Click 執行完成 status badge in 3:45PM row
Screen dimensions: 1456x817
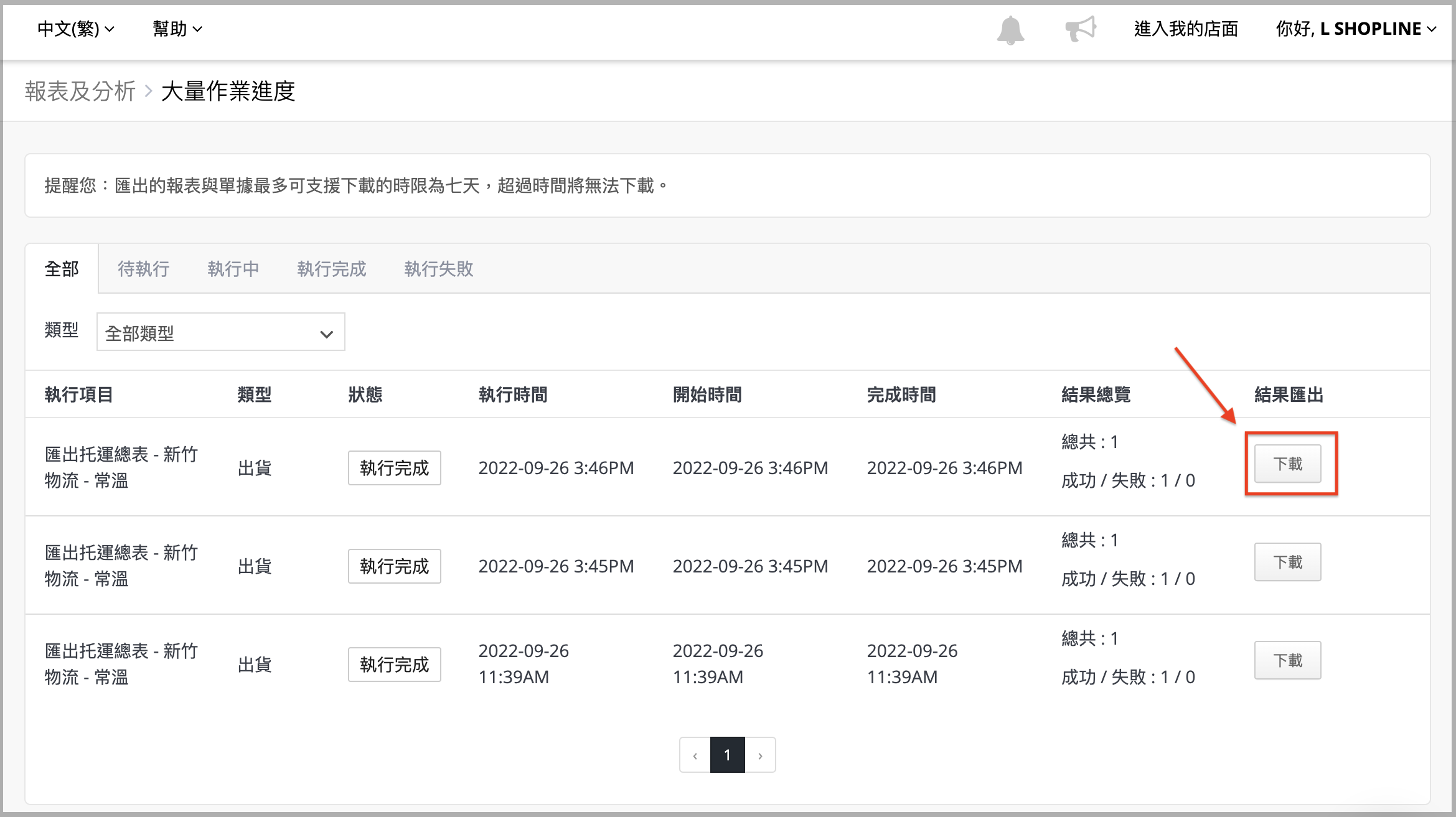point(395,566)
